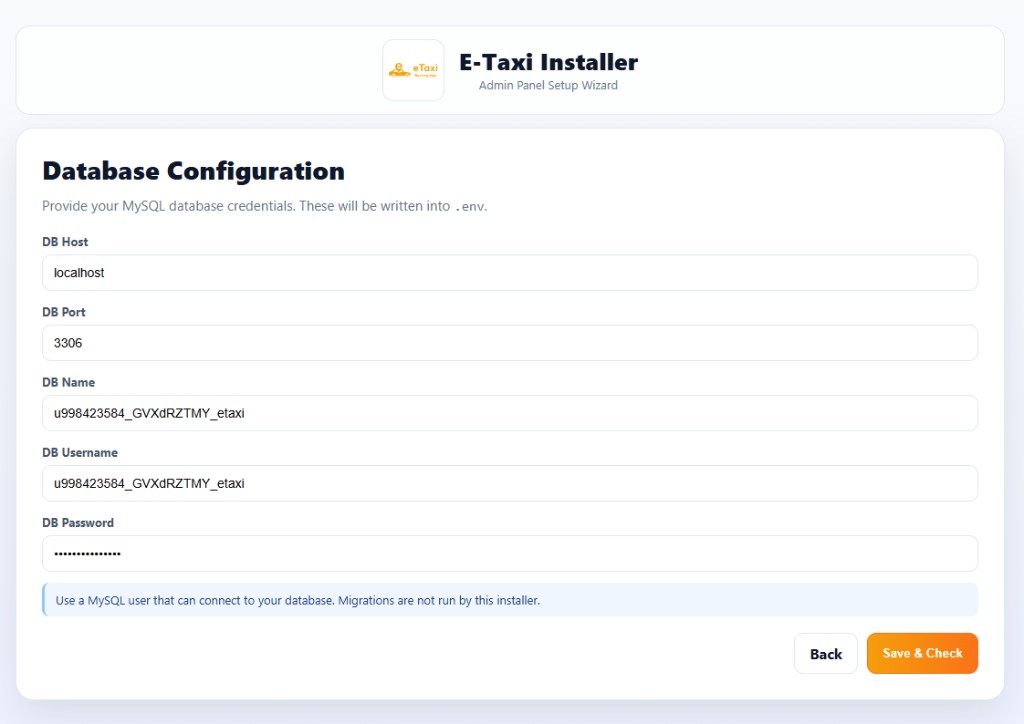1024x724 pixels.
Task: Click the E-Taxi Installer heading
Action: coord(549,62)
